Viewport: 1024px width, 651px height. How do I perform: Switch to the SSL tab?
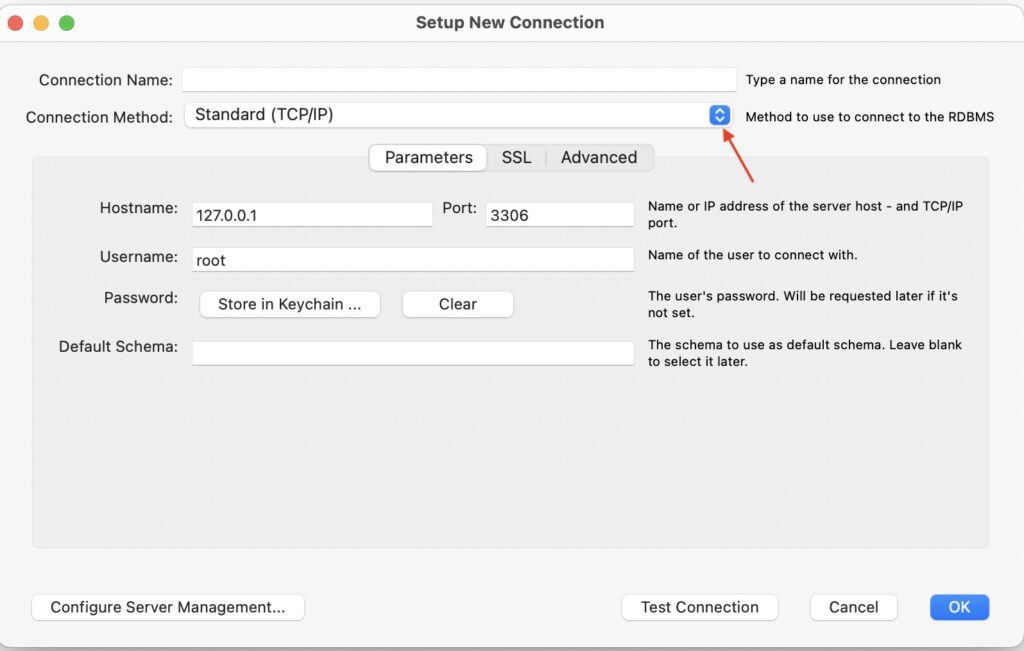point(516,157)
